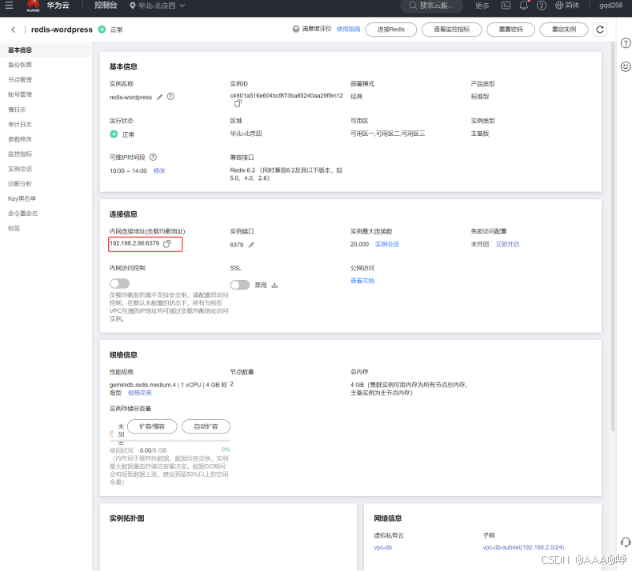The image size is (632, 571).
Task: Click the 自动扩容 button
Action: click(206, 427)
